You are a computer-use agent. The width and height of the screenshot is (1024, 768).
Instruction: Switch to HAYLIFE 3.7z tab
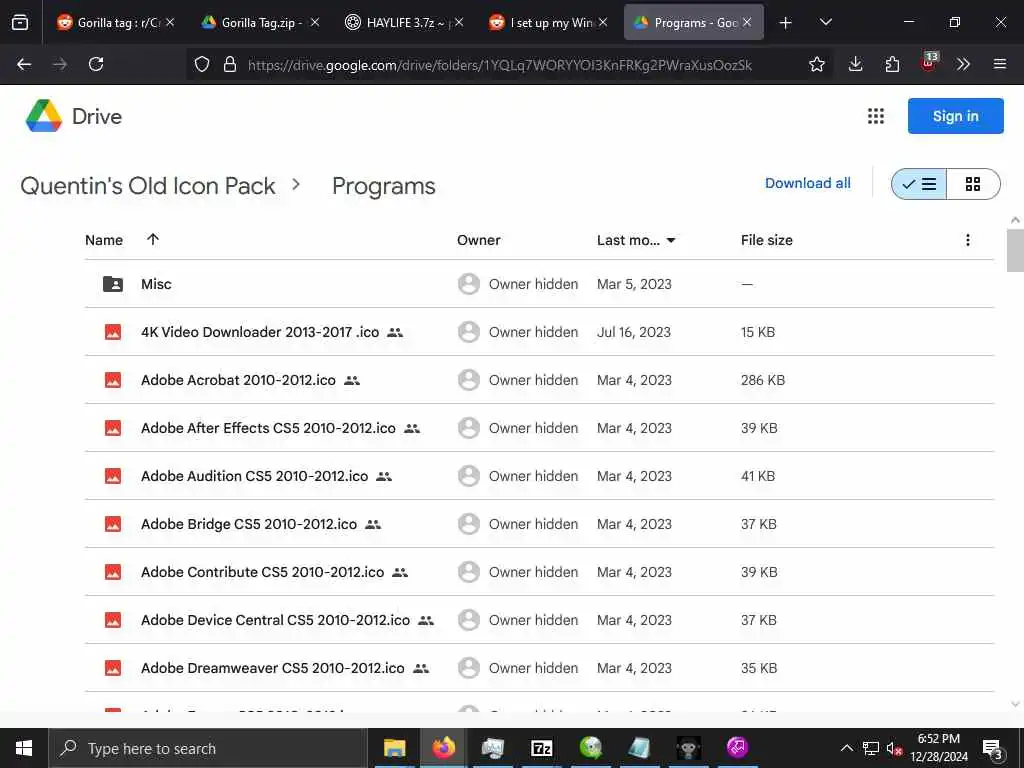pos(404,22)
